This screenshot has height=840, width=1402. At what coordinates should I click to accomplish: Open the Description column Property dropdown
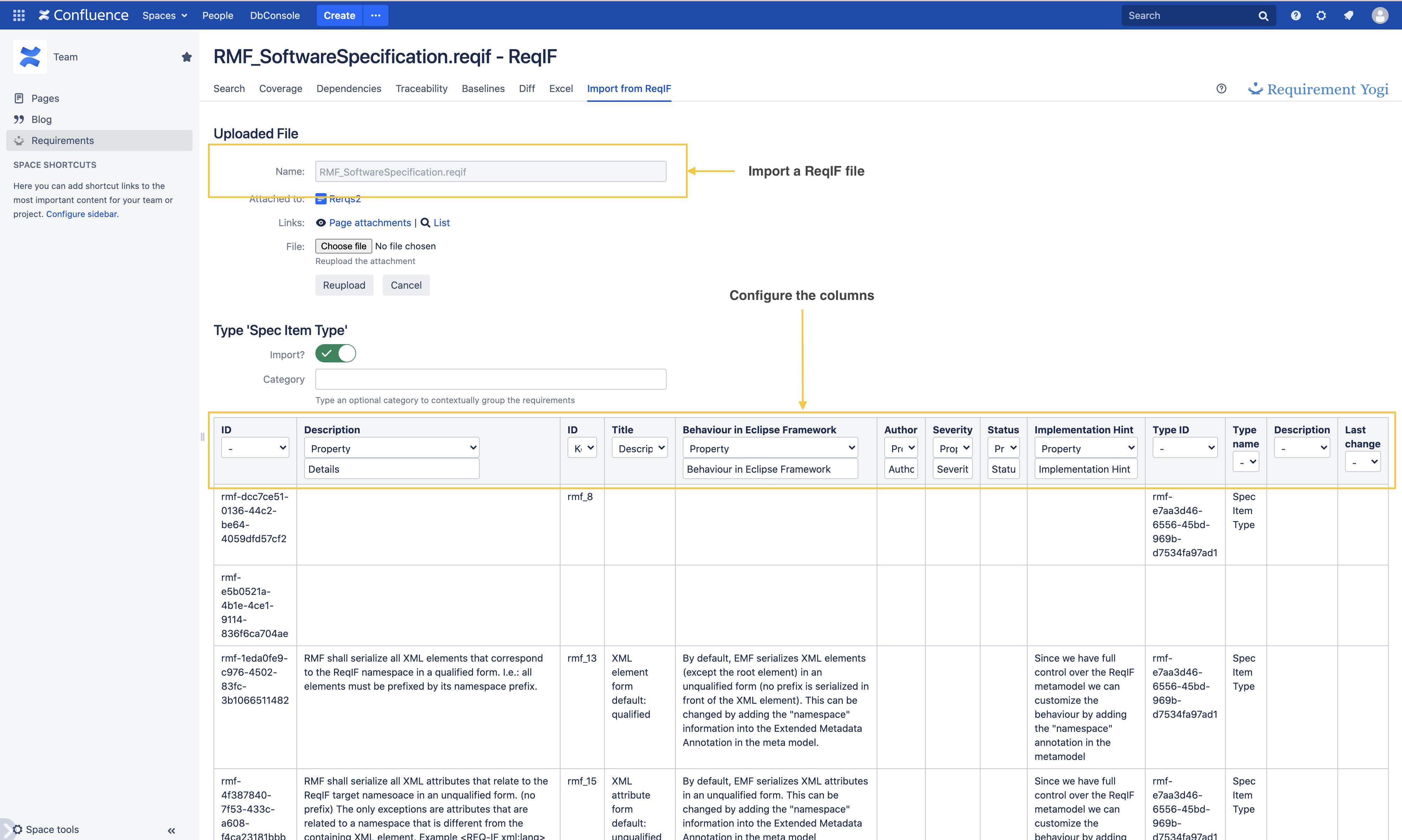point(391,448)
